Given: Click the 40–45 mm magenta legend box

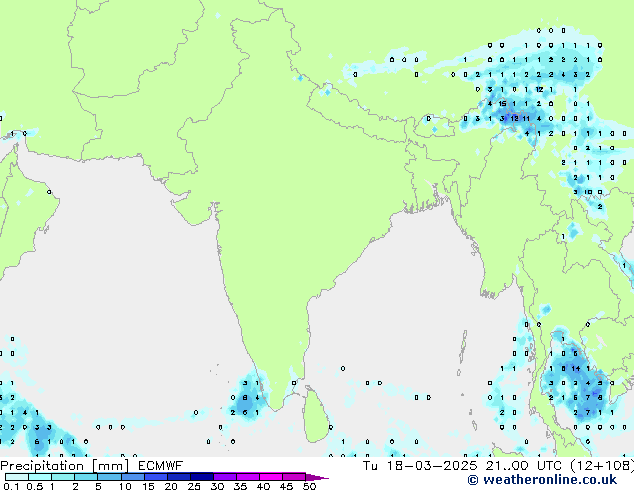Looking at the screenshot, I should [x=271, y=477].
